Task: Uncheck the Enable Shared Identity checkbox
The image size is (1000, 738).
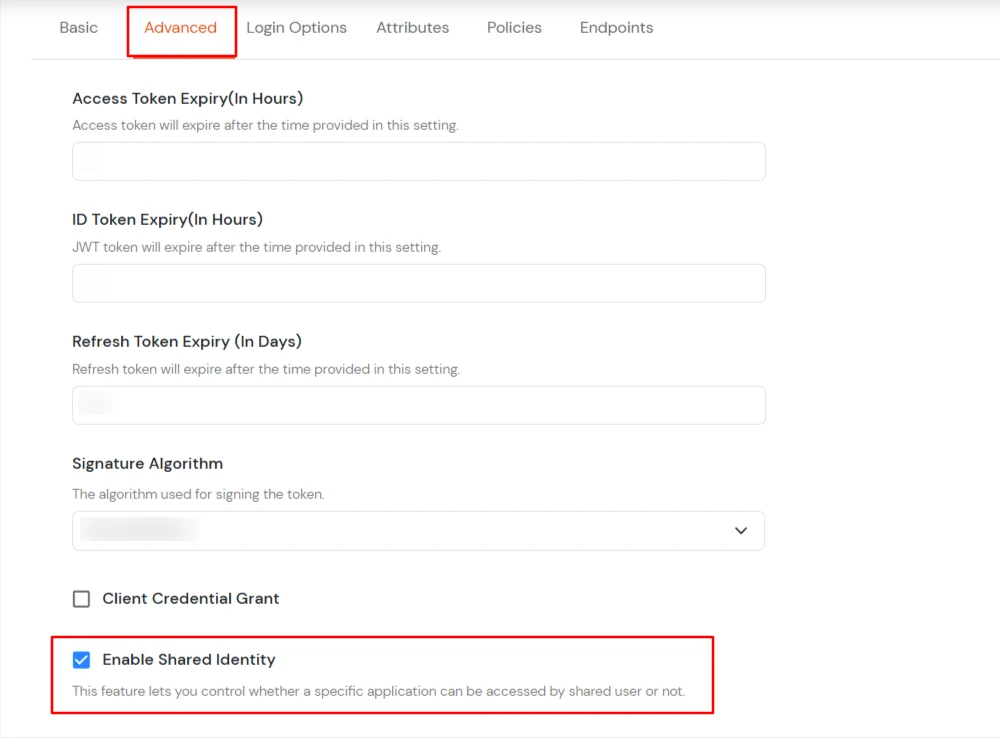Action: [82, 660]
